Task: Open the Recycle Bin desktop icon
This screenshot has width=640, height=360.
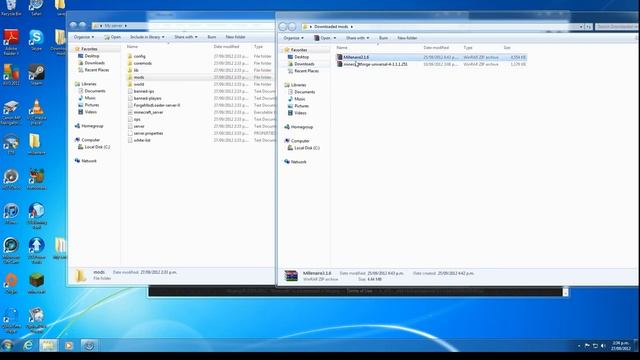Action: tap(11, 7)
